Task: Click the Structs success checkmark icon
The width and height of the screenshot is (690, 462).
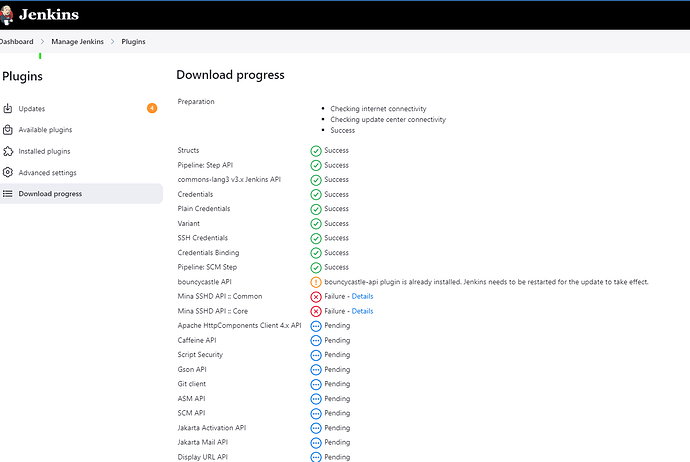Action: click(316, 151)
